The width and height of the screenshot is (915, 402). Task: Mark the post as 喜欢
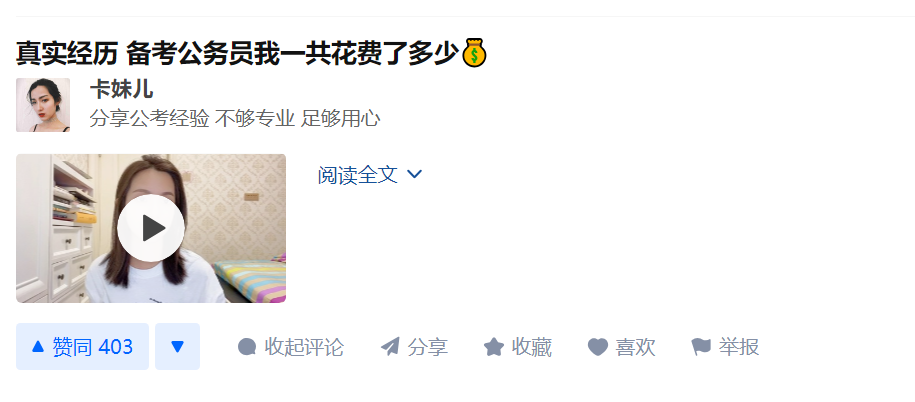point(621,347)
